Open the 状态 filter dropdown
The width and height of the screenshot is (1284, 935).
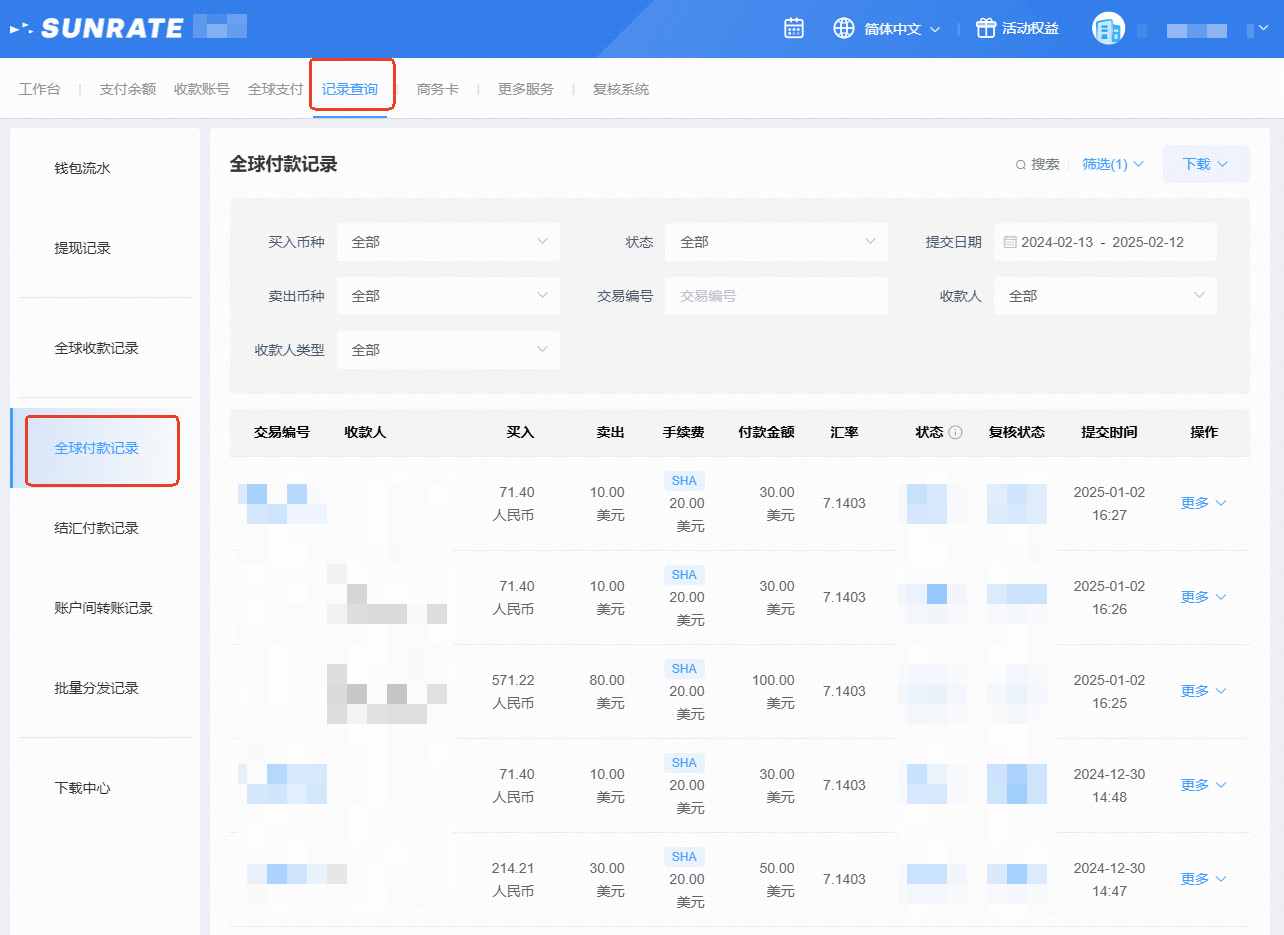click(x=775, y=242)
